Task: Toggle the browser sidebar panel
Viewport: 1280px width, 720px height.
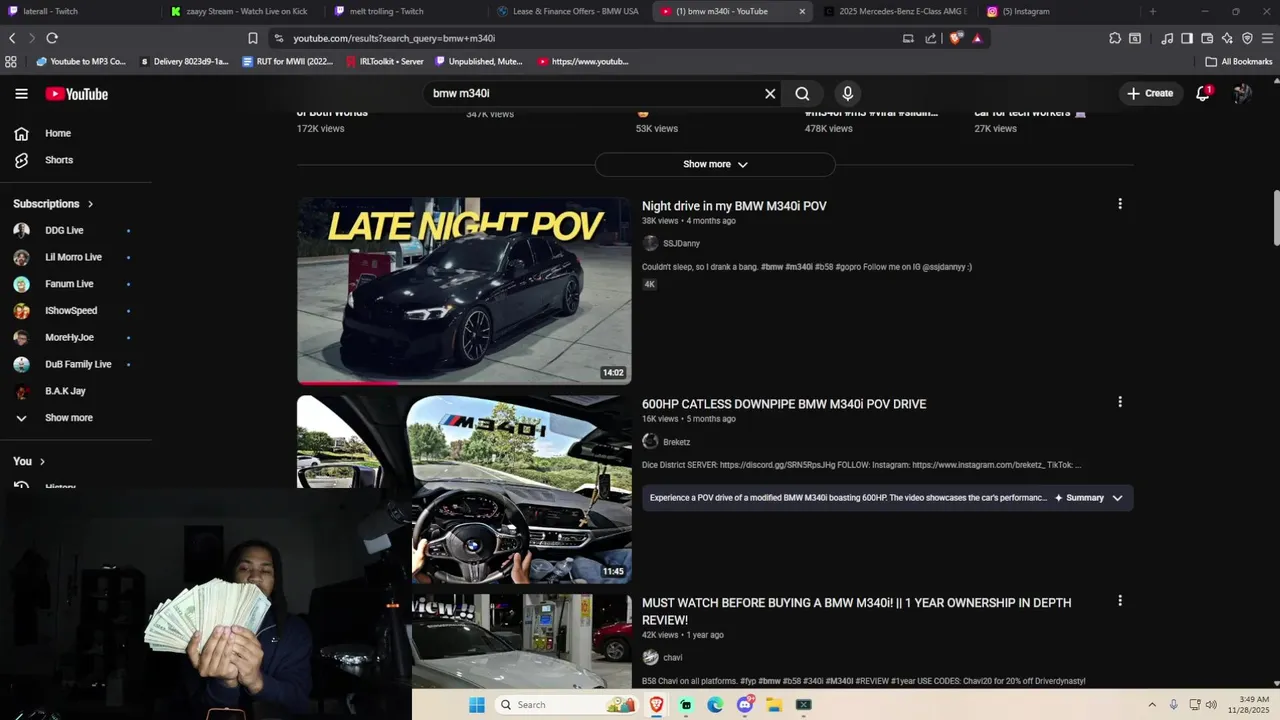Action: [x=1187, y=38]
